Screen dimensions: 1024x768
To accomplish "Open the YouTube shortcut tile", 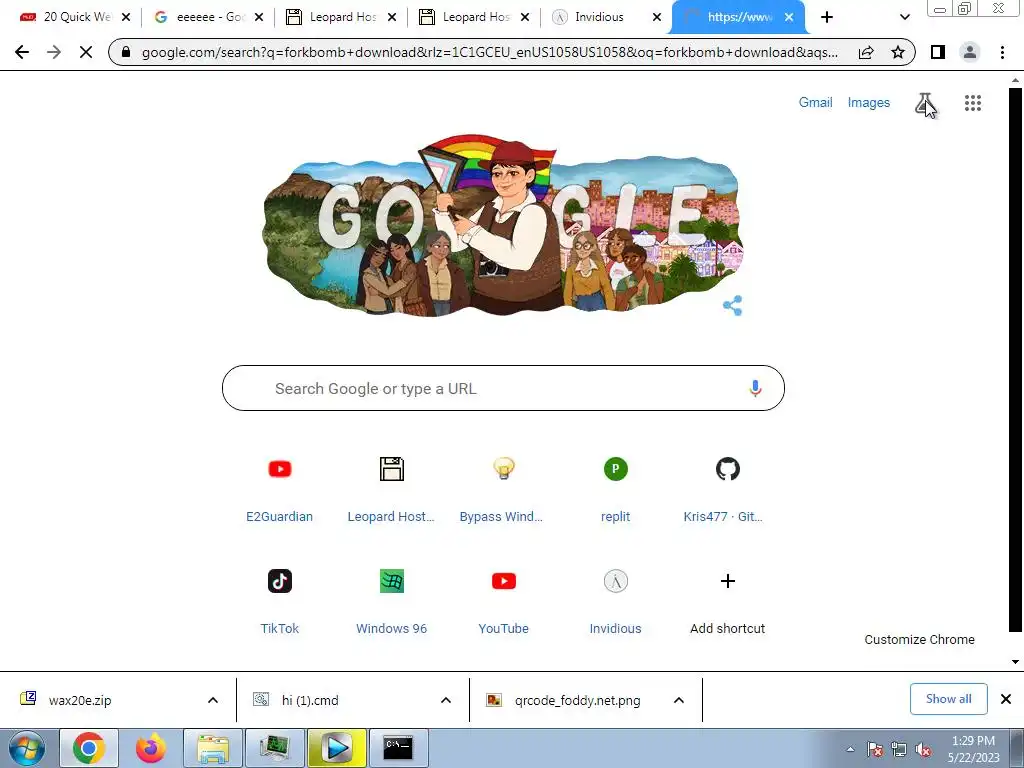I will (504, 601).
